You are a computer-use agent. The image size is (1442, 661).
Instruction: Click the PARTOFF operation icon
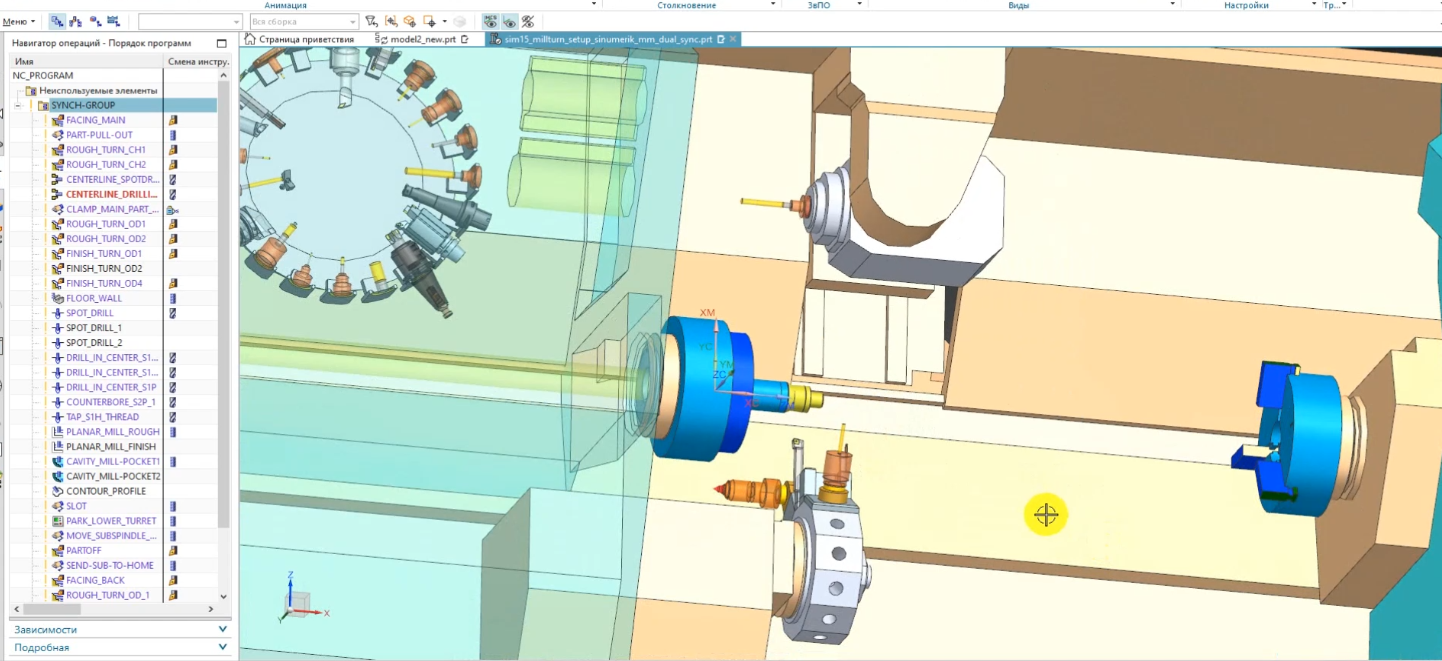[57, 551]
